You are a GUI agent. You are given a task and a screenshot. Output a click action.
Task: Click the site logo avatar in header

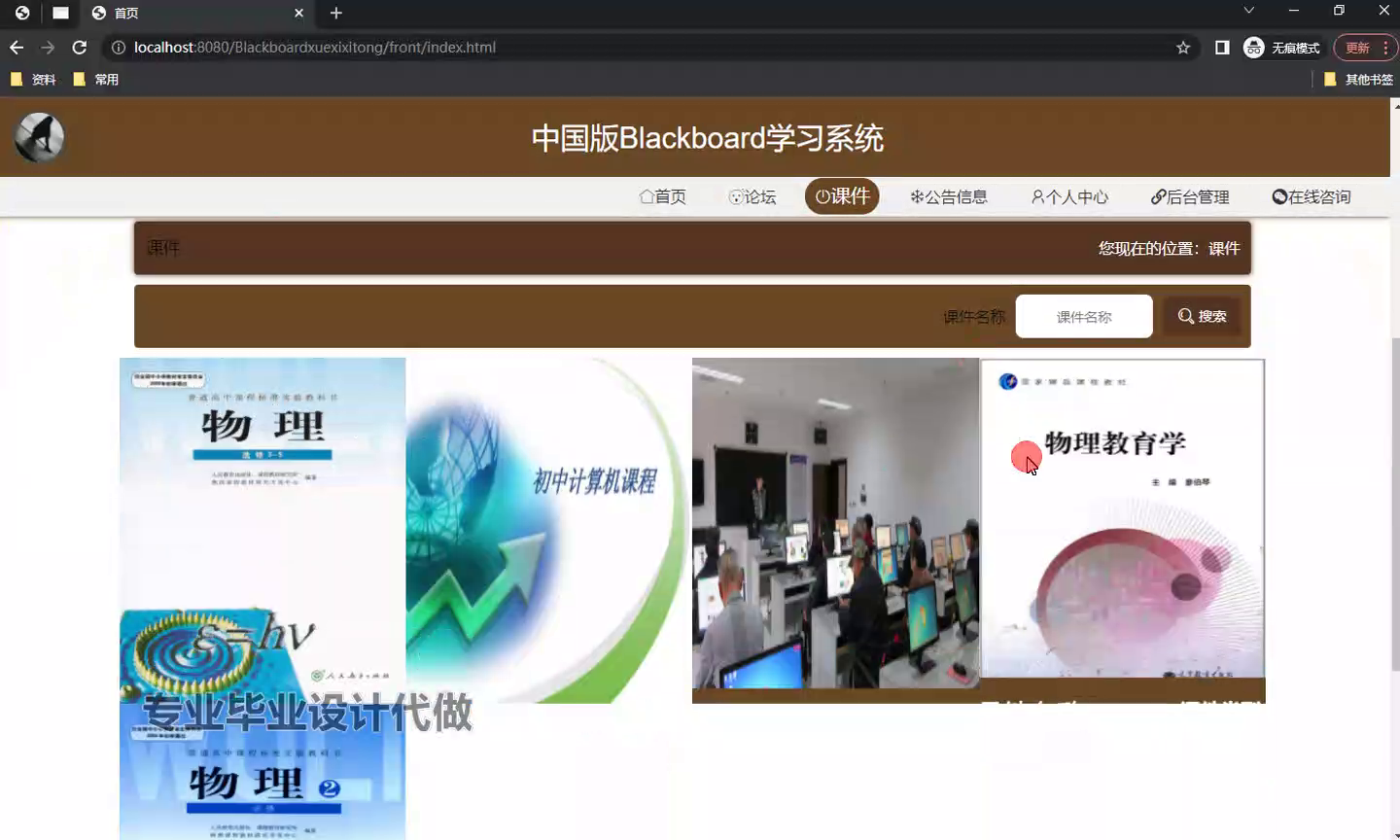(x=39, y=137)
